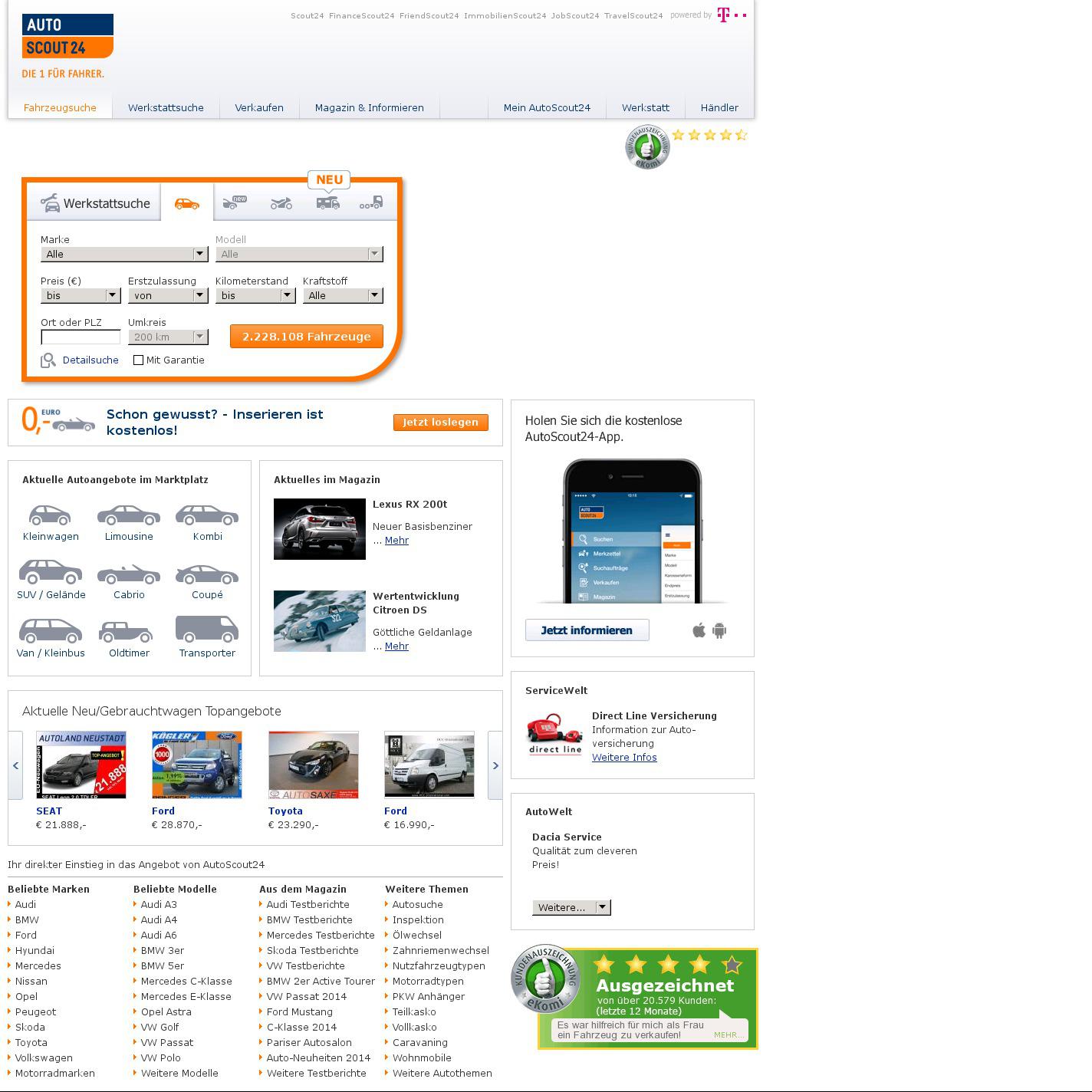The image size is (1092, 1092).
Task: Click the Apple app store icon
Action: (x=699, y=630)
